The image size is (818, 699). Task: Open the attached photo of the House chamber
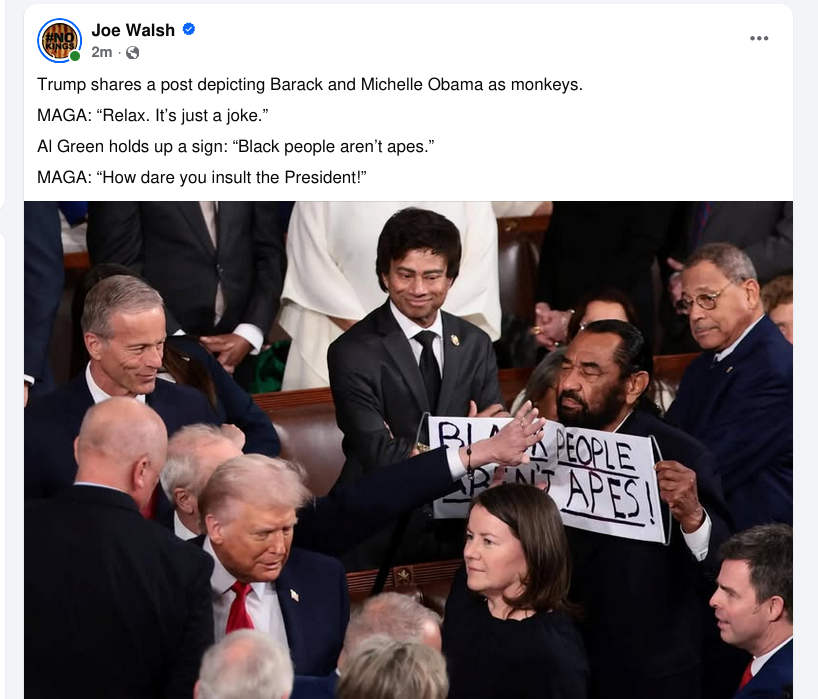(x=408, y=450)
